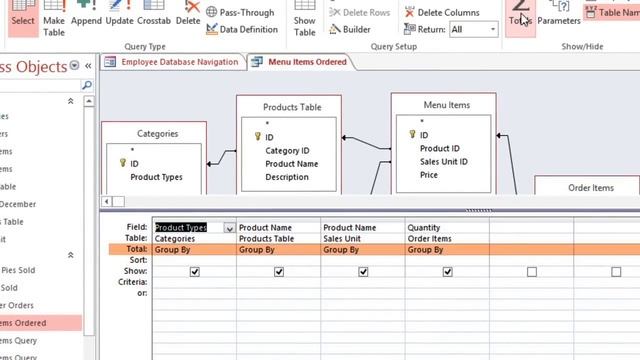Click the Order Items table cell
The image size is (640, 360).
point(447,238)
